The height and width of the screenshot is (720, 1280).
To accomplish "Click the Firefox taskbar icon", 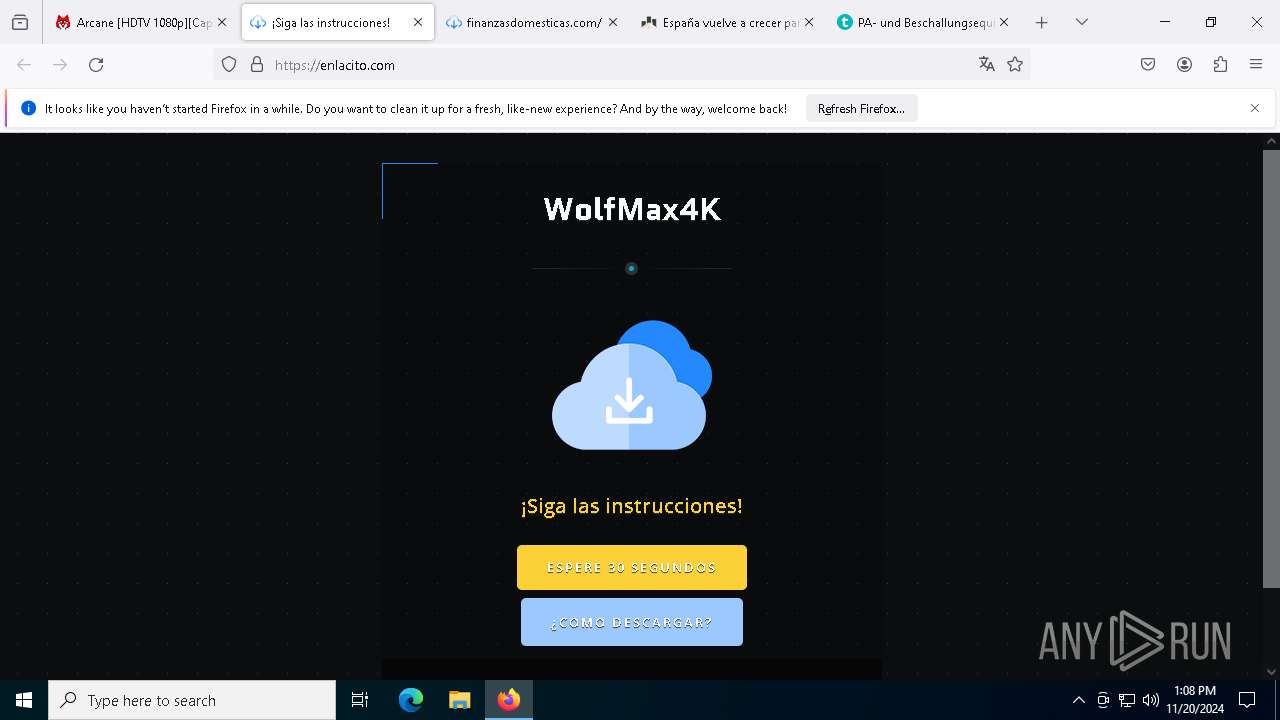I will tap(509, 700).
